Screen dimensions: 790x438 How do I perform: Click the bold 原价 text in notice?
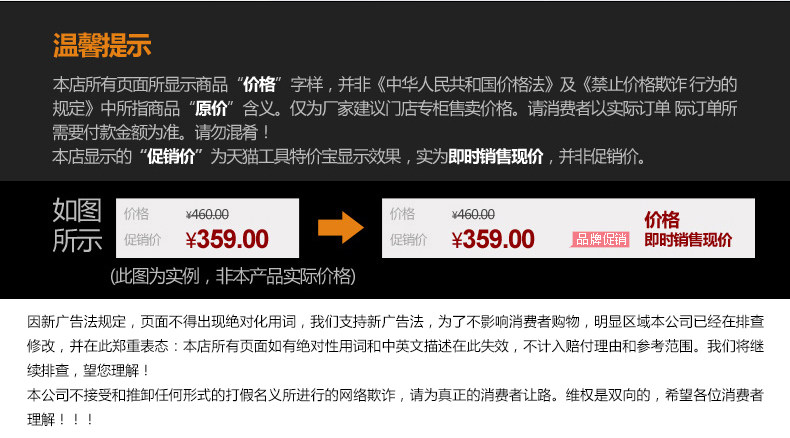click(211, 108)
